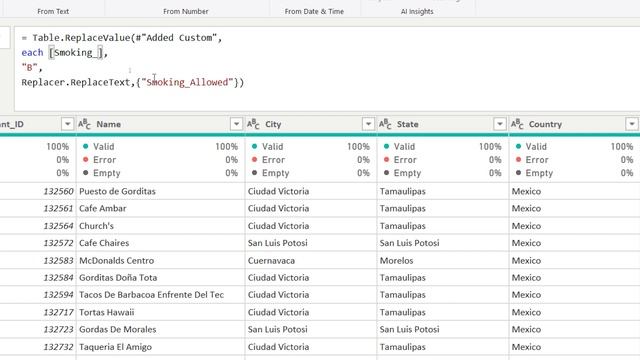Viewport: 640px width, 360px height.
Task: Select the McDonalds Centro cell
Action: click(160, 260)
